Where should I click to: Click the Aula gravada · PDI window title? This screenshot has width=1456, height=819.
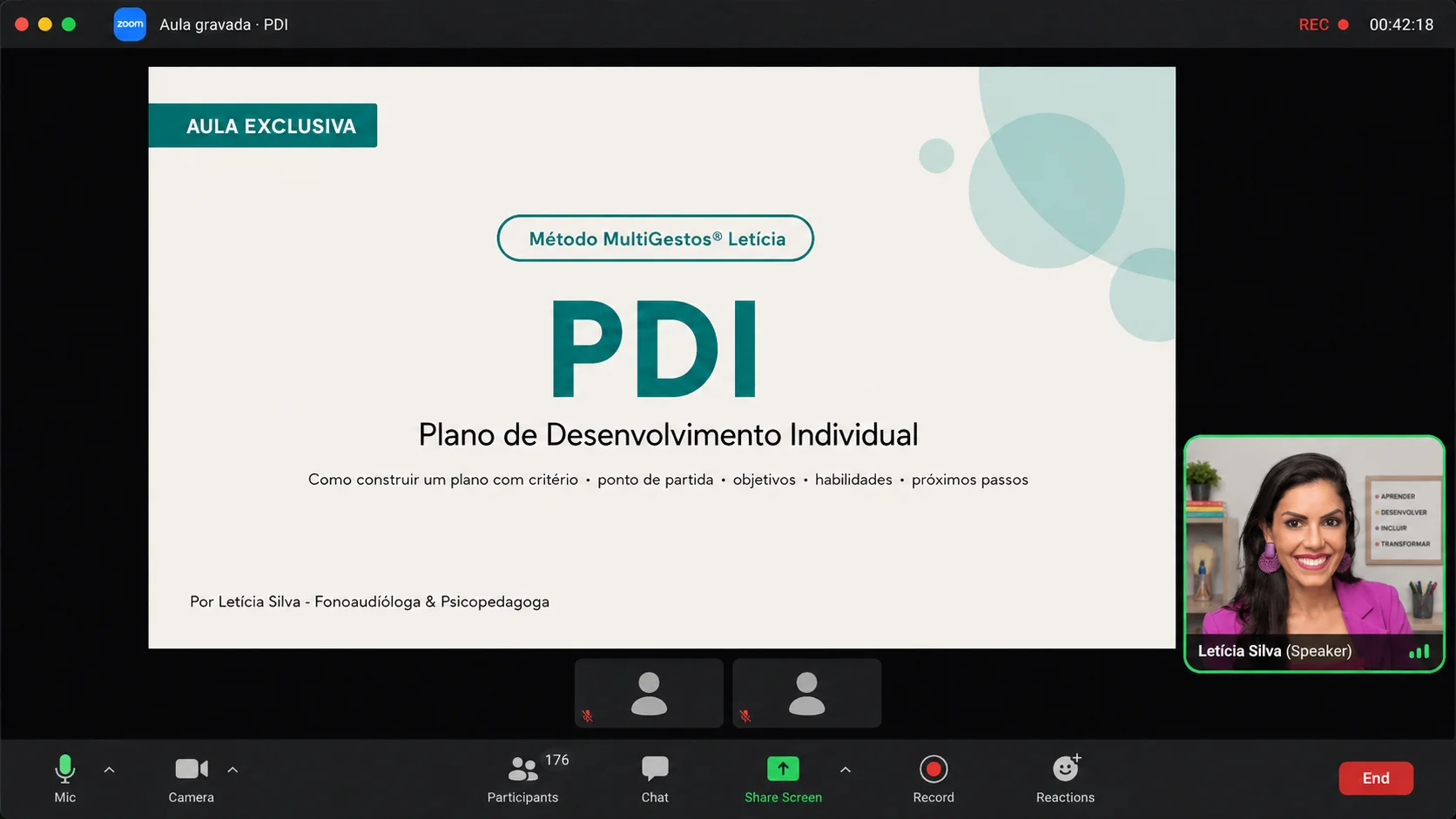[224, 24]
